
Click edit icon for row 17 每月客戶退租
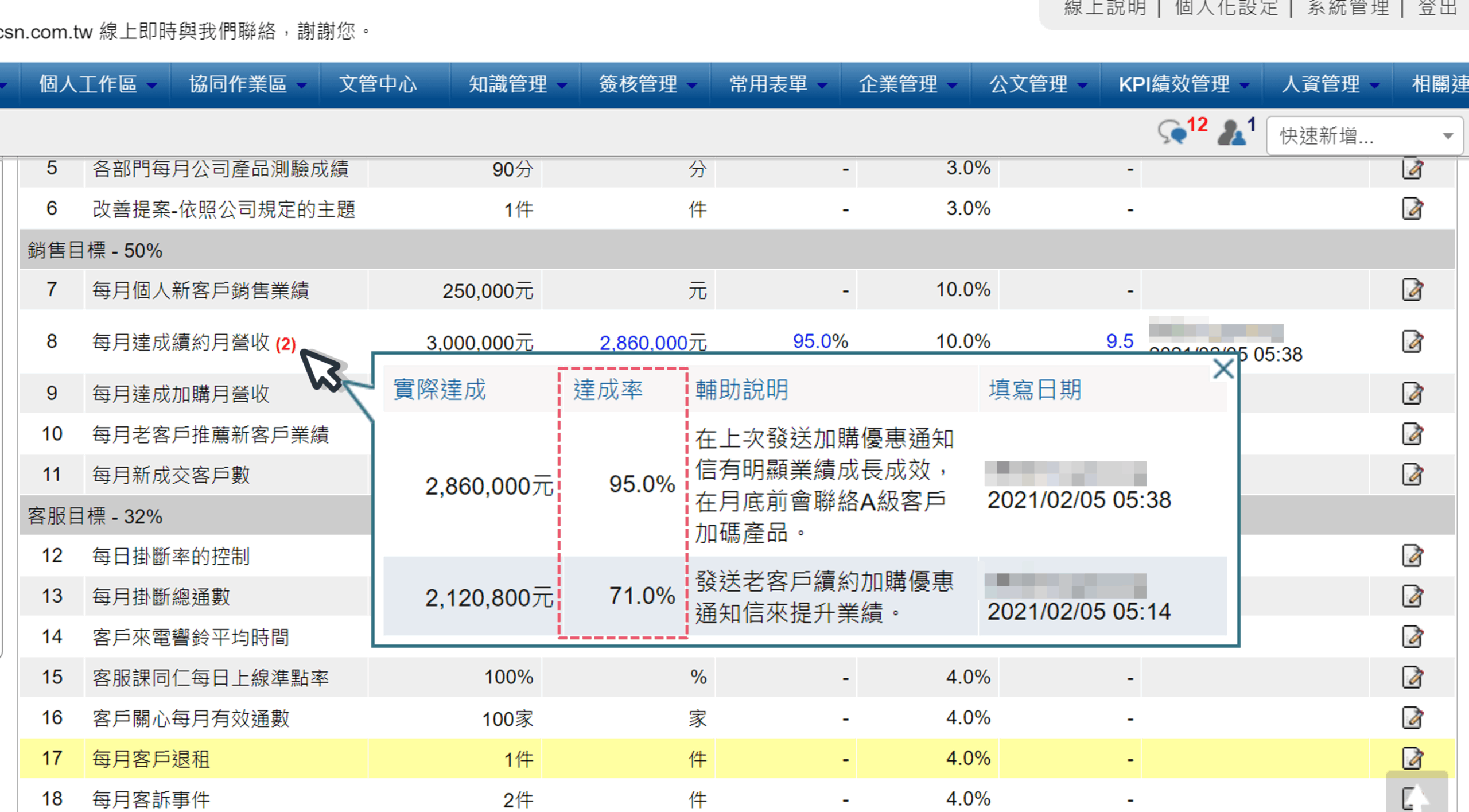pyautogui.click(x=1412, y=758)
